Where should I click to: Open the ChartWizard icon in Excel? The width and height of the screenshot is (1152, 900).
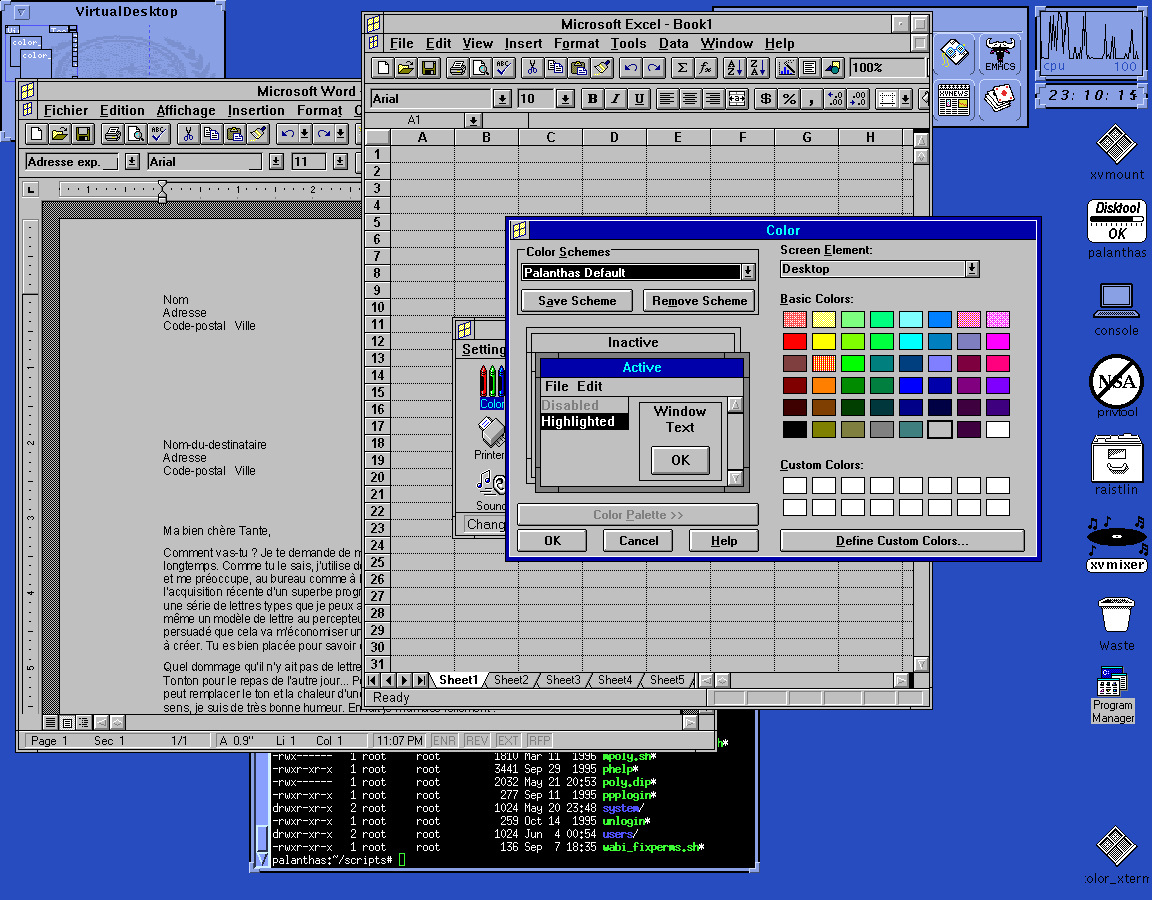[x=787, y=68]
